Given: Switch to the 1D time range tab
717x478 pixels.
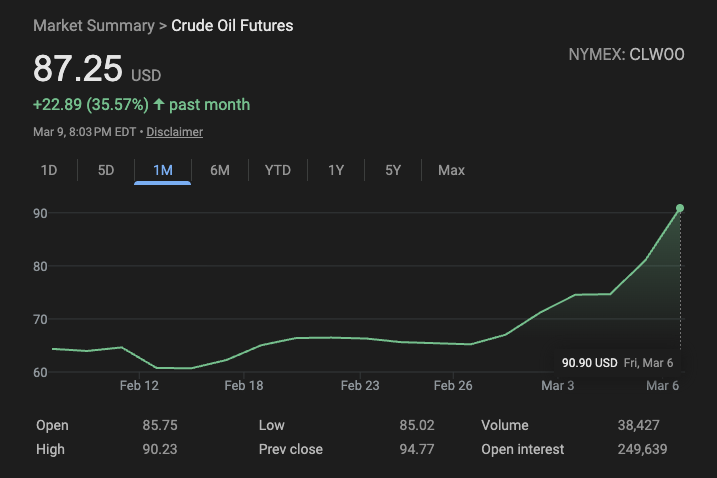Looking at the screenshot, I should point(48,170).
